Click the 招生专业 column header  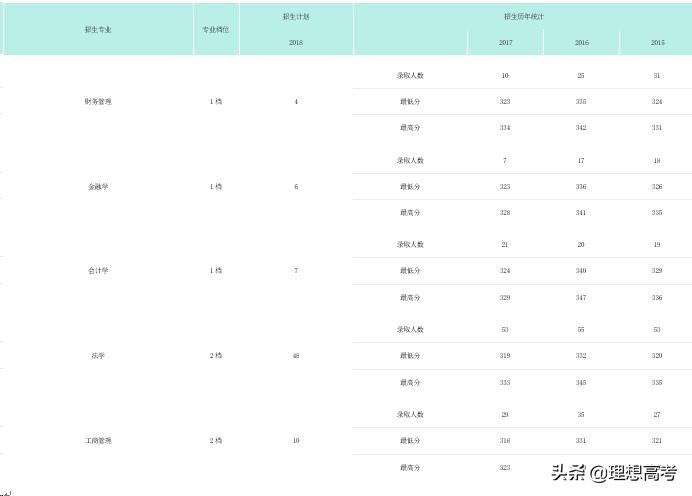click(98, 30)
